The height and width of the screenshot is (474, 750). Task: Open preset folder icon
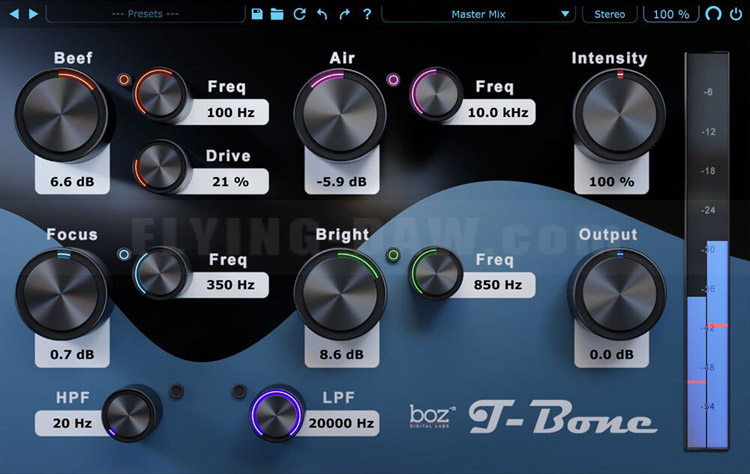coord(277,14)
